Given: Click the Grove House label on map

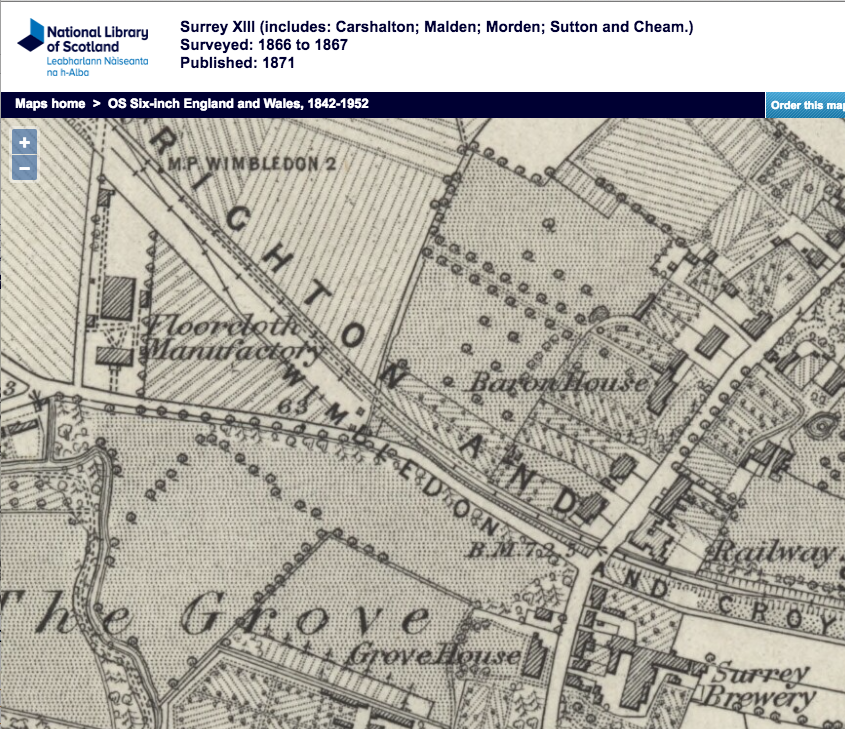Looking at the screenshot, I should tap(432, 656).
